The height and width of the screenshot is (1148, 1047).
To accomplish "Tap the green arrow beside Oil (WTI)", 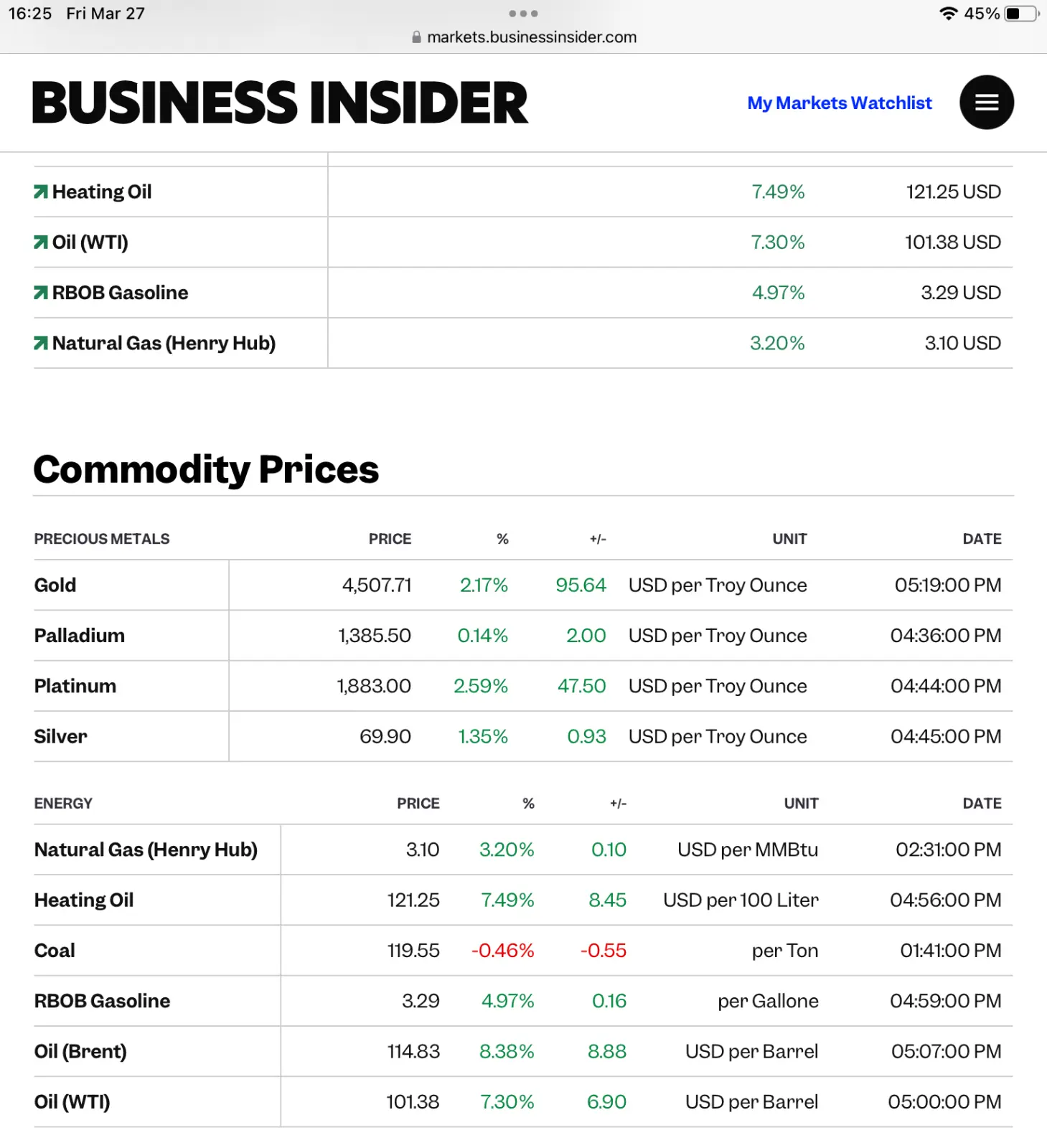I will click(x=41, y=243).
